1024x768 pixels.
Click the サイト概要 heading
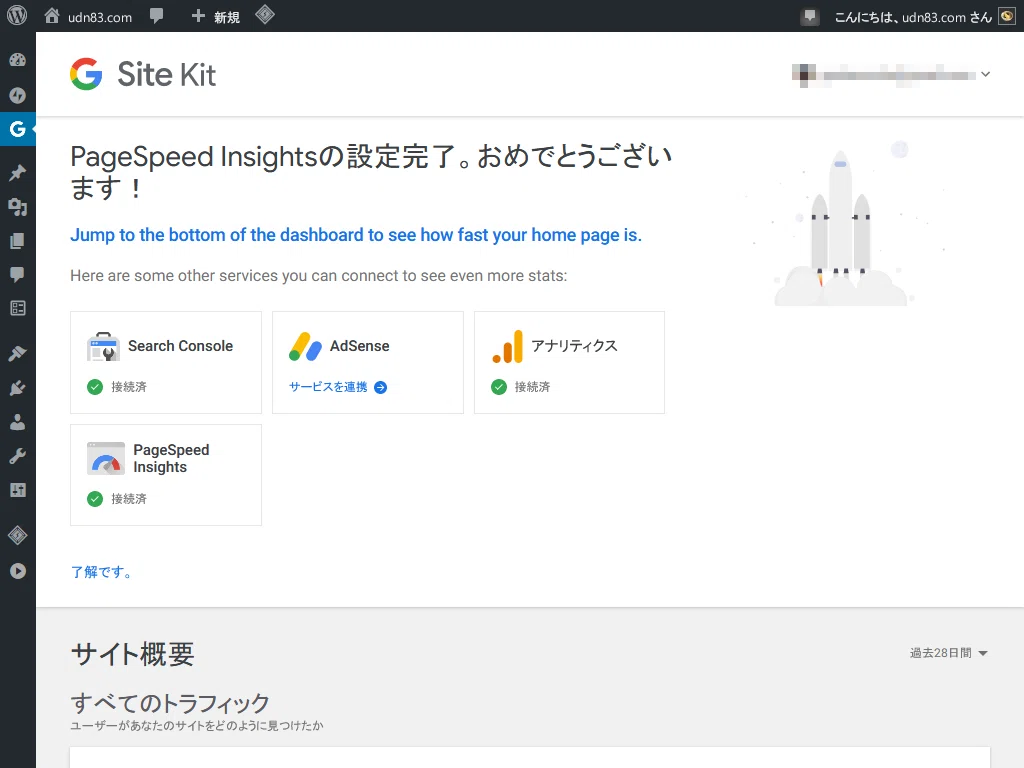[133, 654]
